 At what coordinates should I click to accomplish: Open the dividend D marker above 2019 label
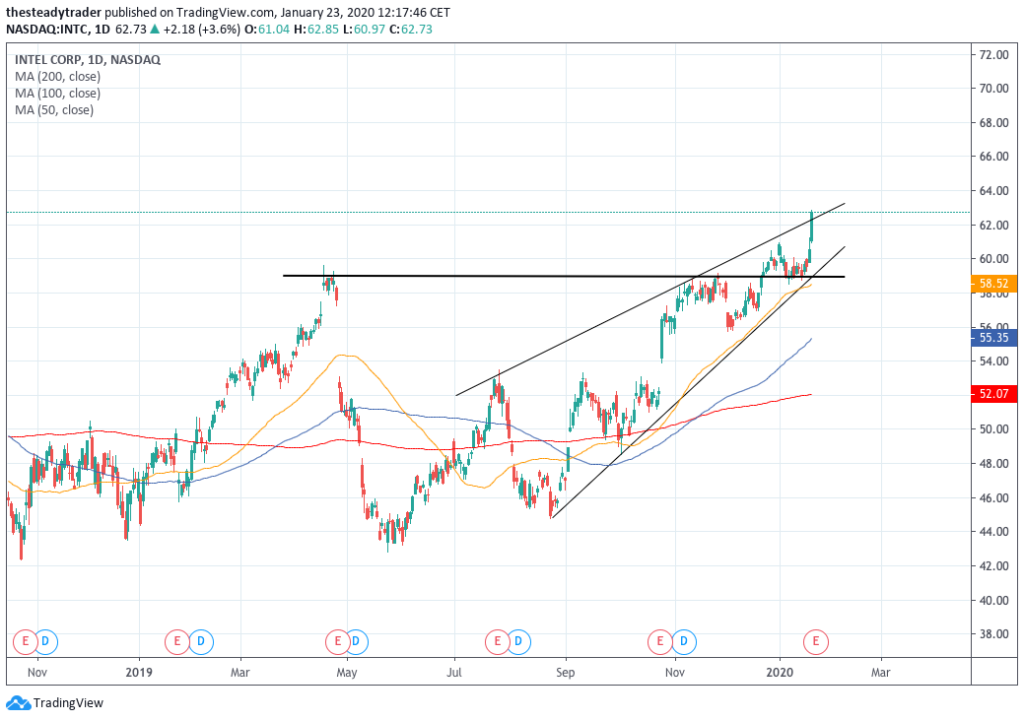click(200, 641)
